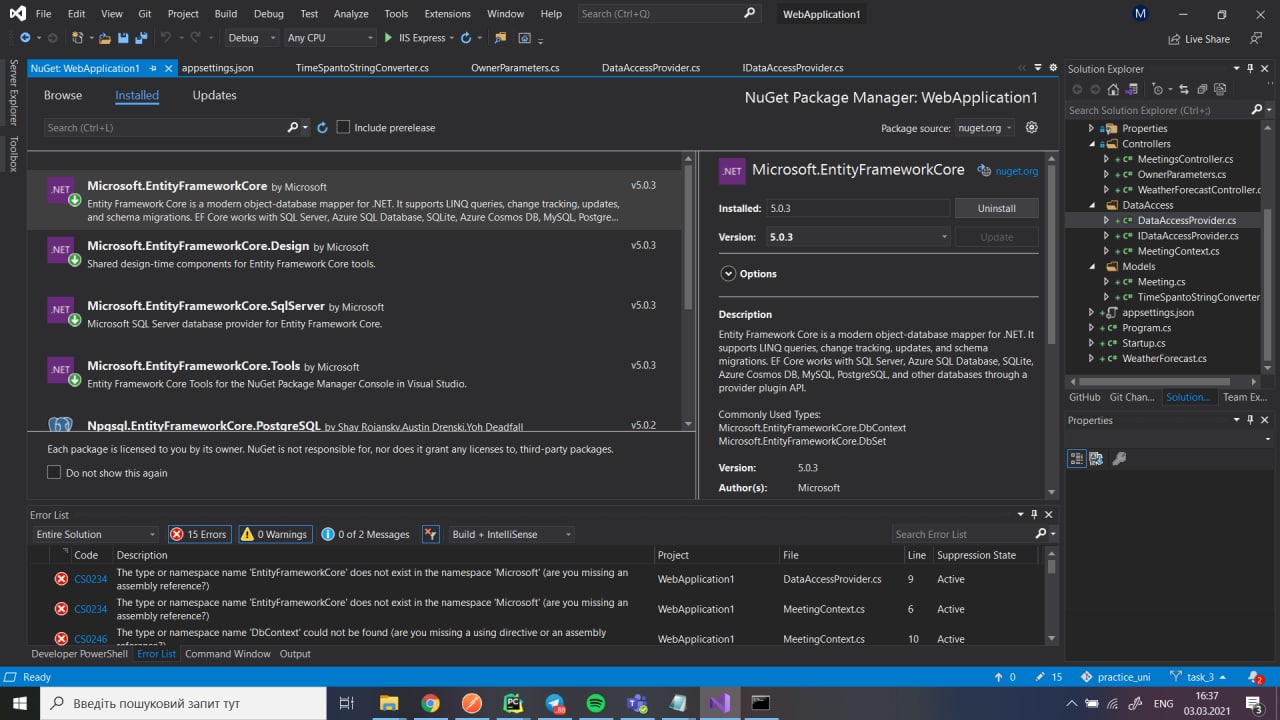Image resolution: width=1280 pixels, height=720 pixels.
Task: Collapse the Models folder node
Action: pyautogui.click(x=1092, y=267)
